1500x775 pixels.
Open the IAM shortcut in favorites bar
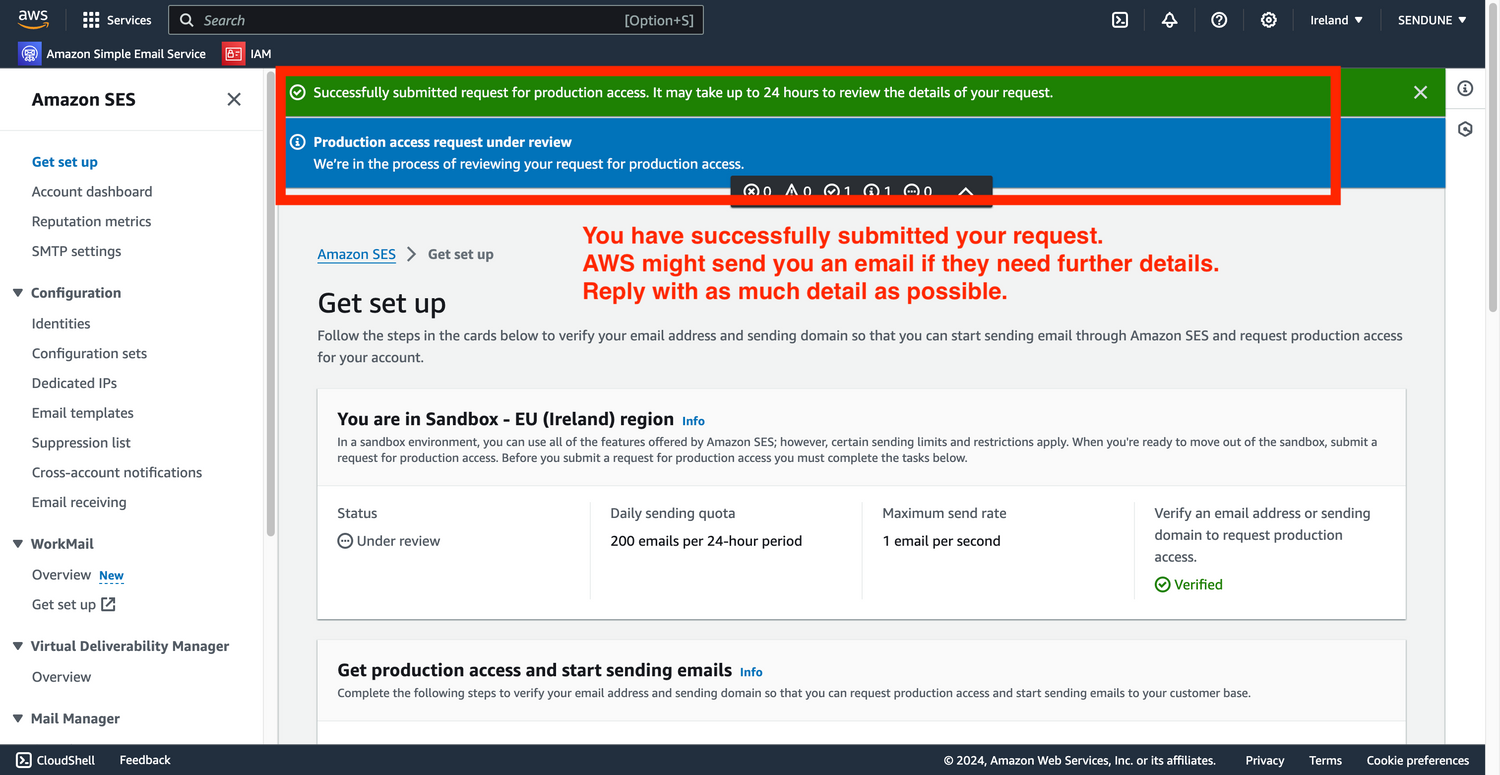(248, 54)
